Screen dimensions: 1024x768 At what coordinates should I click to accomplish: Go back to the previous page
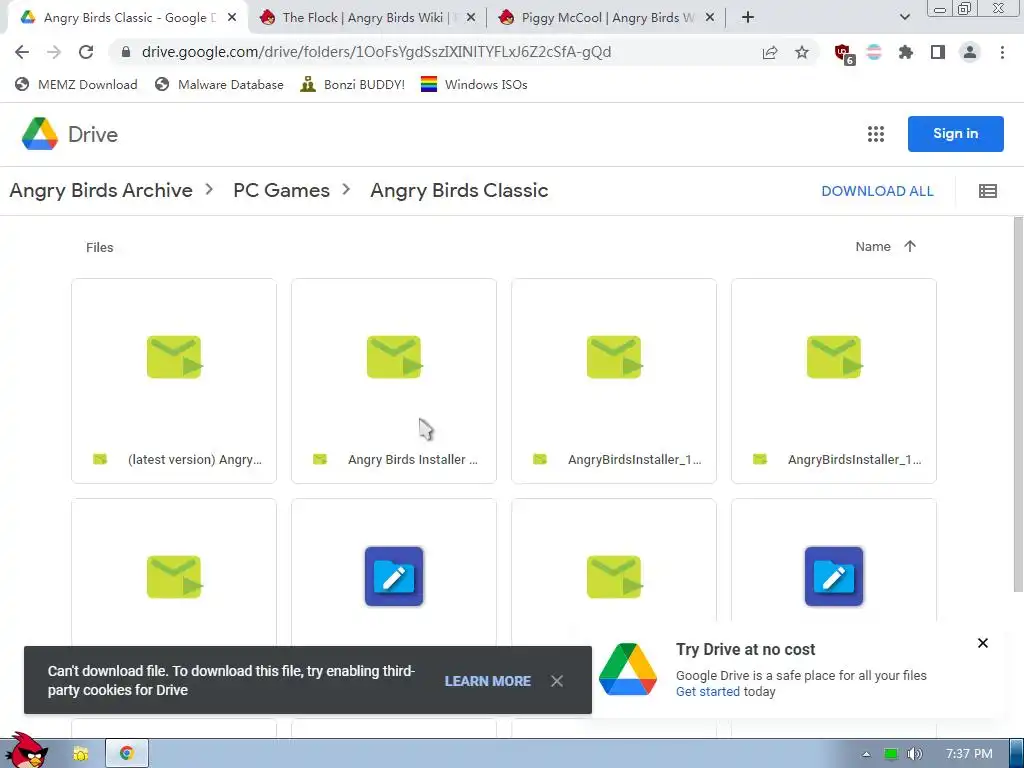coord(22,52)
